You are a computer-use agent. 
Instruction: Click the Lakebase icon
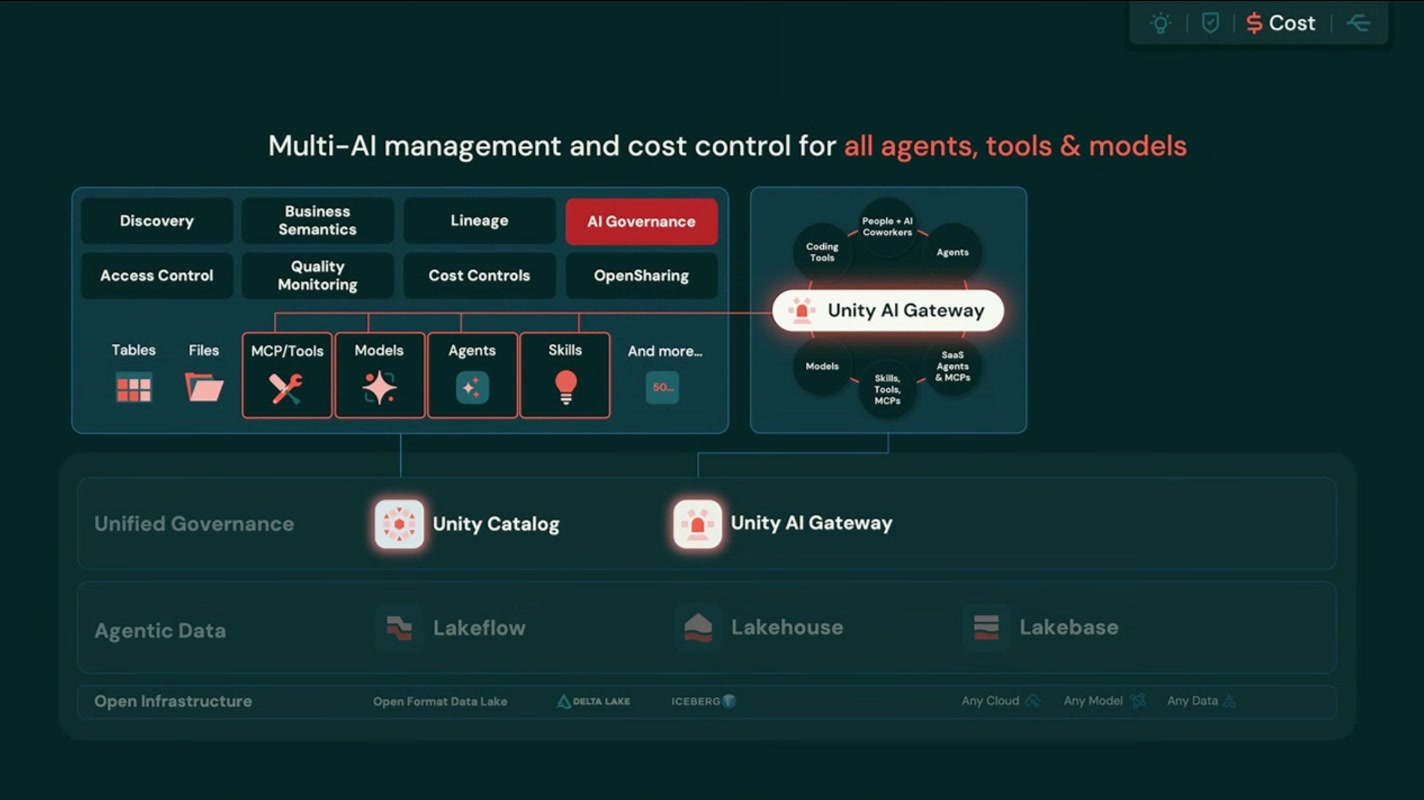986,628
